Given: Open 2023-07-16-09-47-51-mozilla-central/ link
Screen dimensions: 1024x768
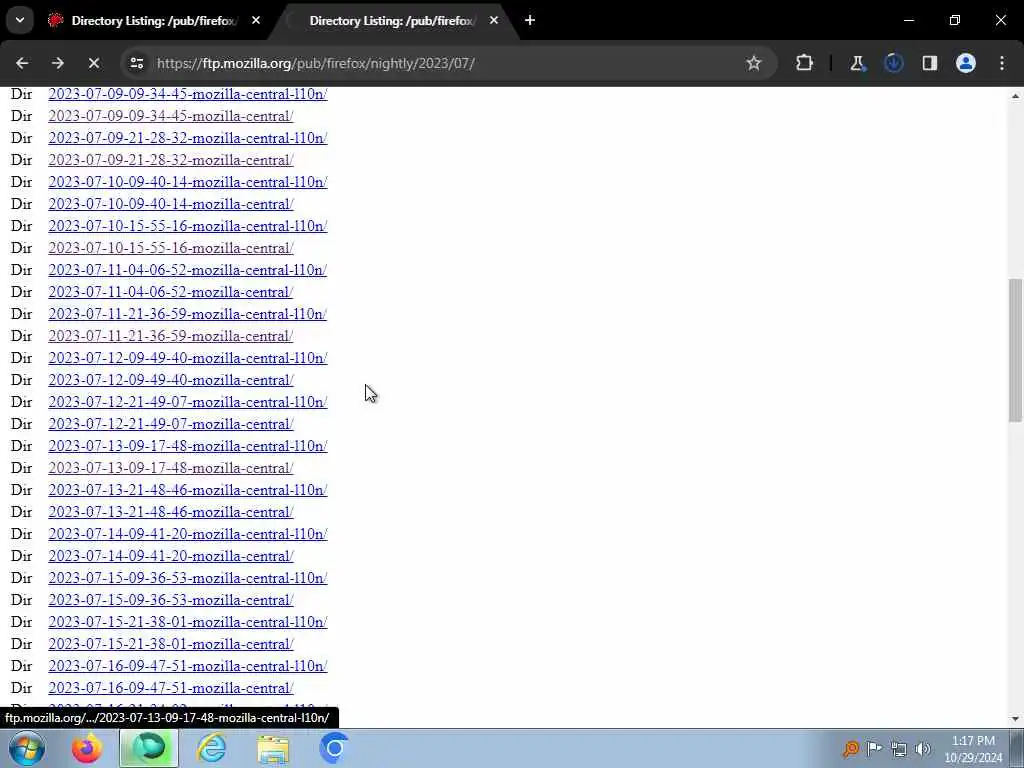Looking at the screenshot, I should (x=170, y=688).
